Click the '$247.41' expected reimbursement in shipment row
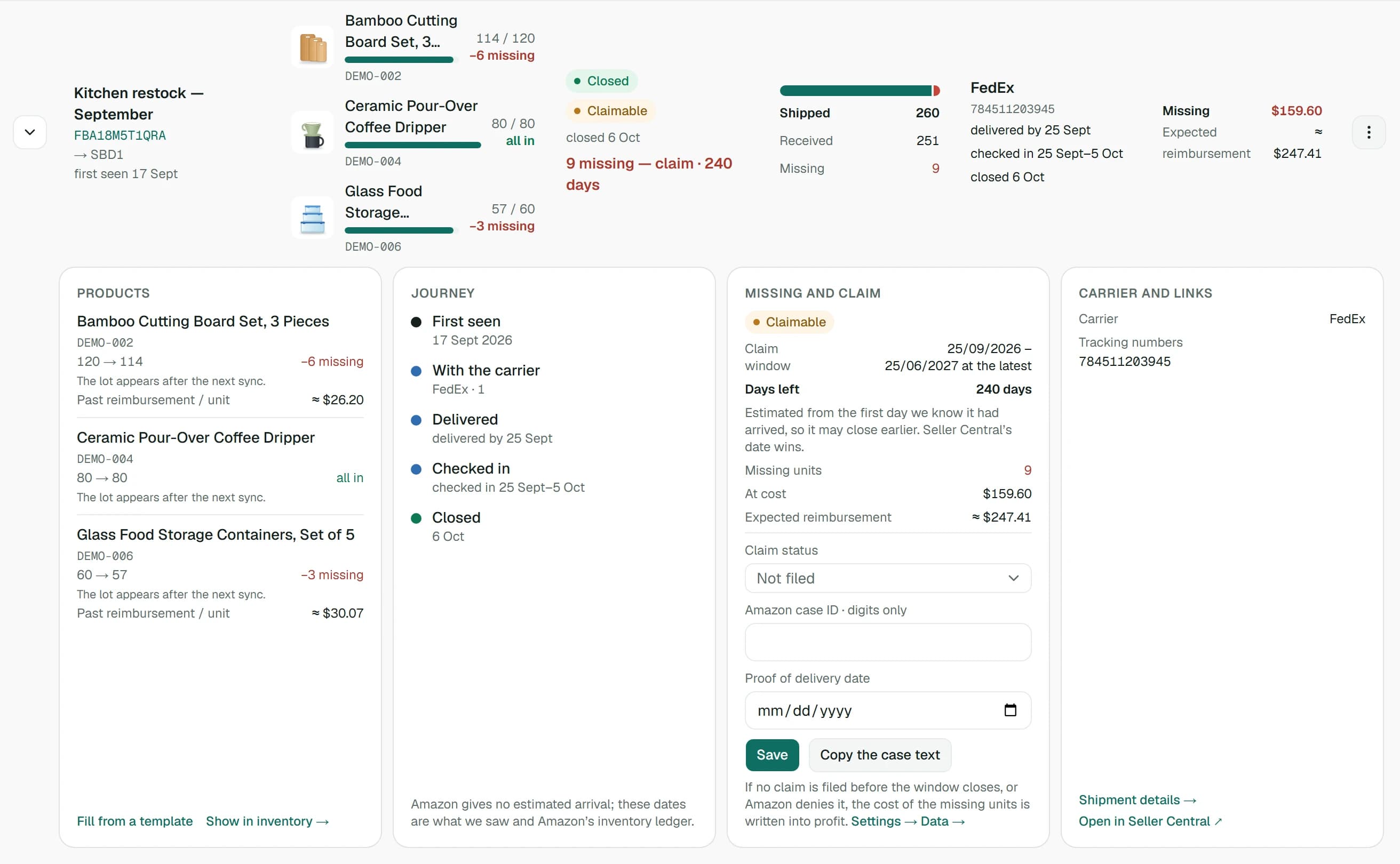 pyautogui.click(x=1297, y=154)
